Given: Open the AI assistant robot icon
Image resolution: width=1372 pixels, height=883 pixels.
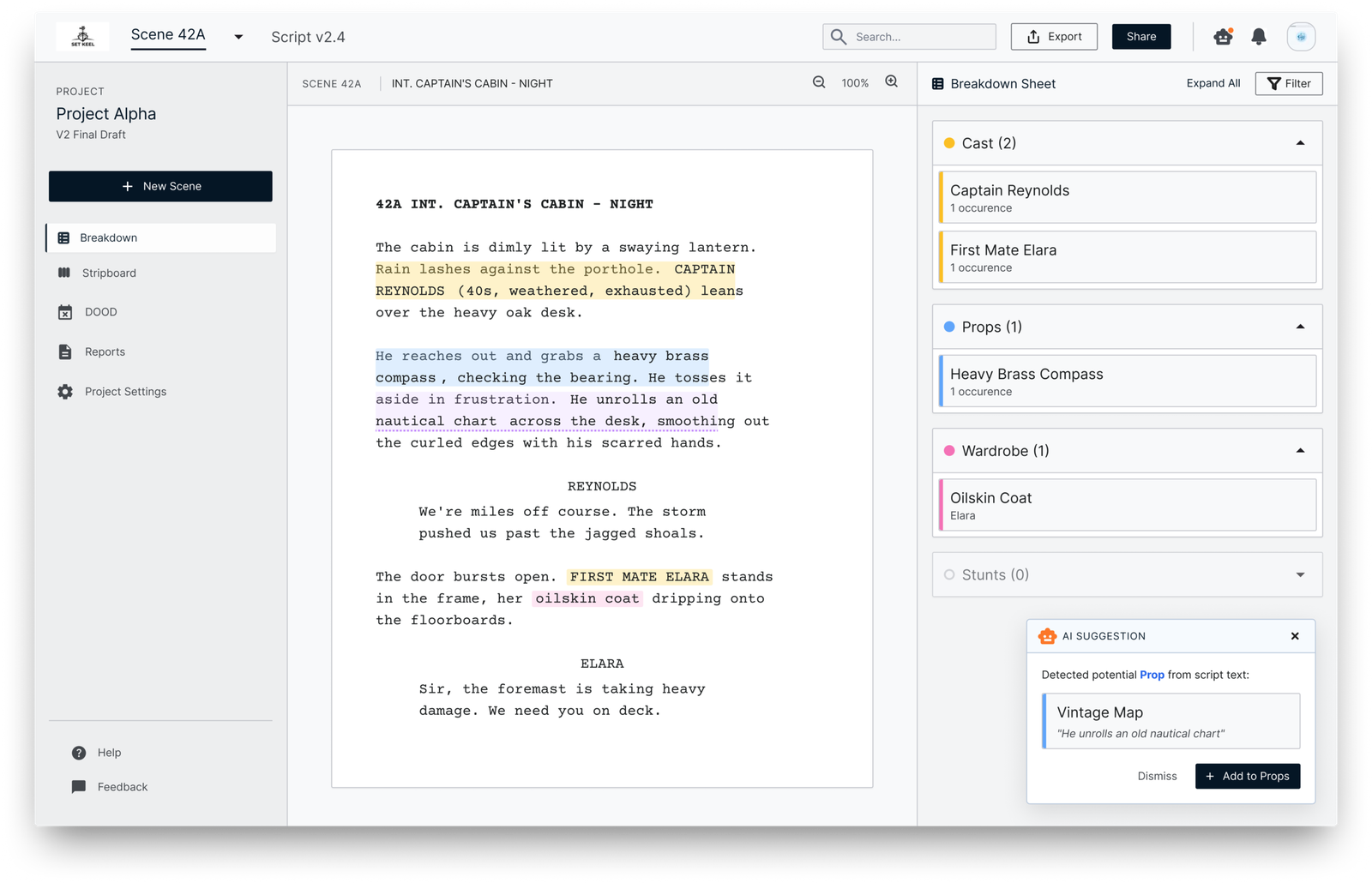Looking at the screenshot, I should [x=1223, y=36].
